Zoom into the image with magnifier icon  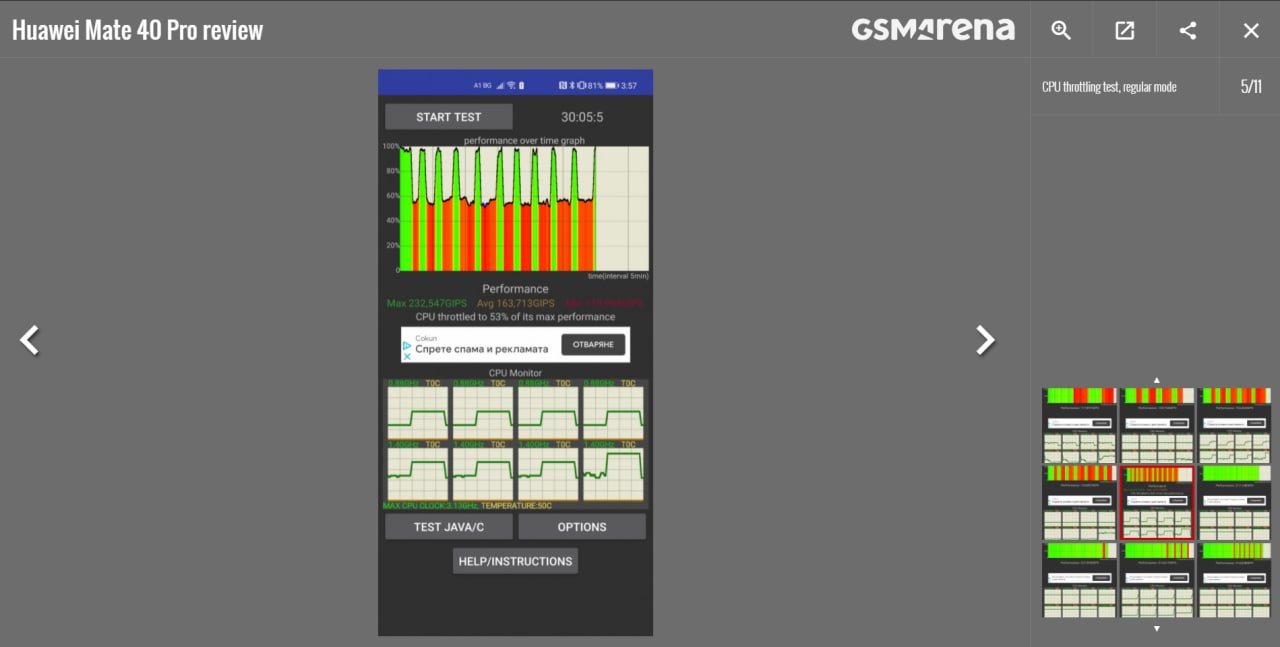pos(1061,30)
